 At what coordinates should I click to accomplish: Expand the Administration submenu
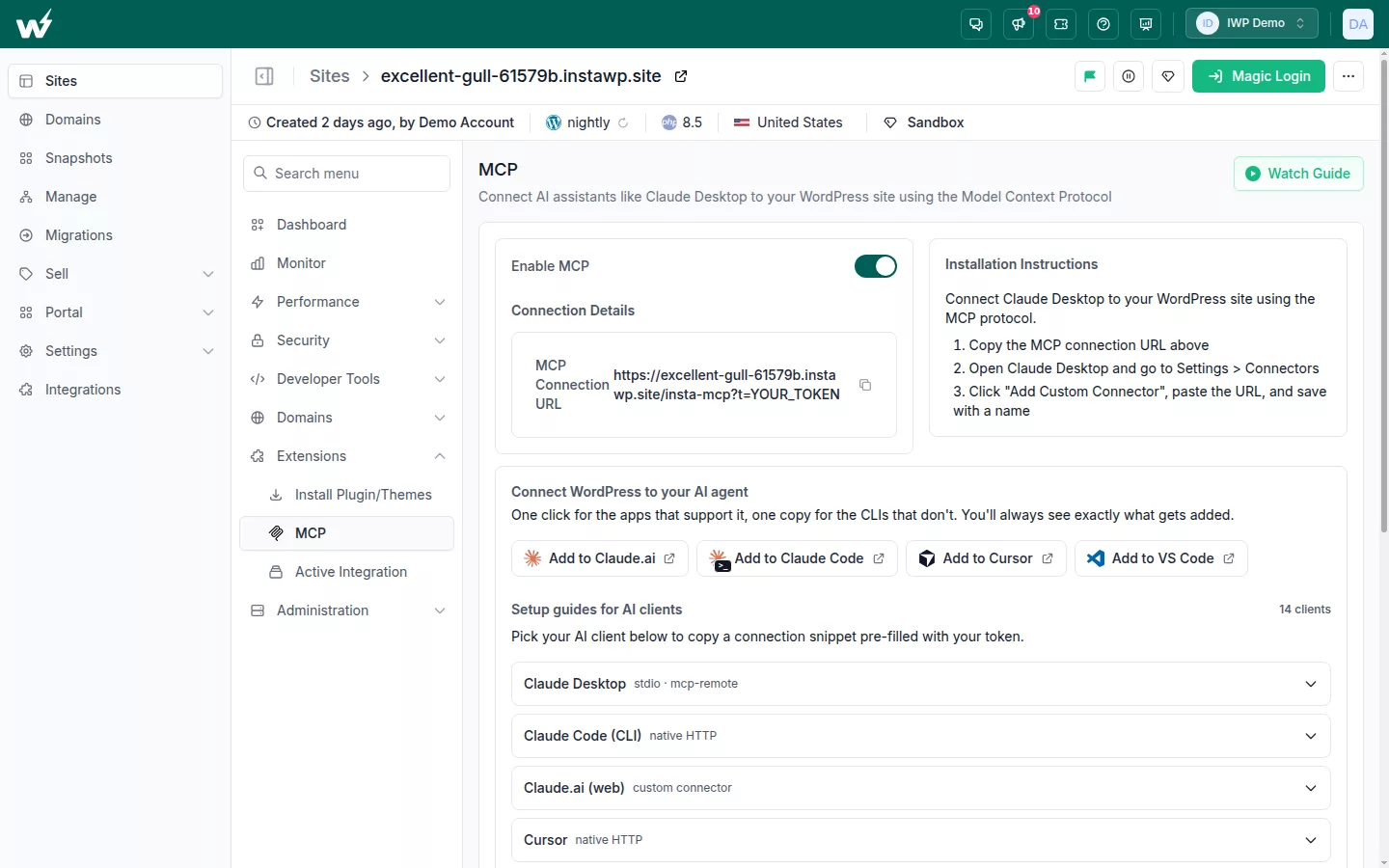coord(347,610)
